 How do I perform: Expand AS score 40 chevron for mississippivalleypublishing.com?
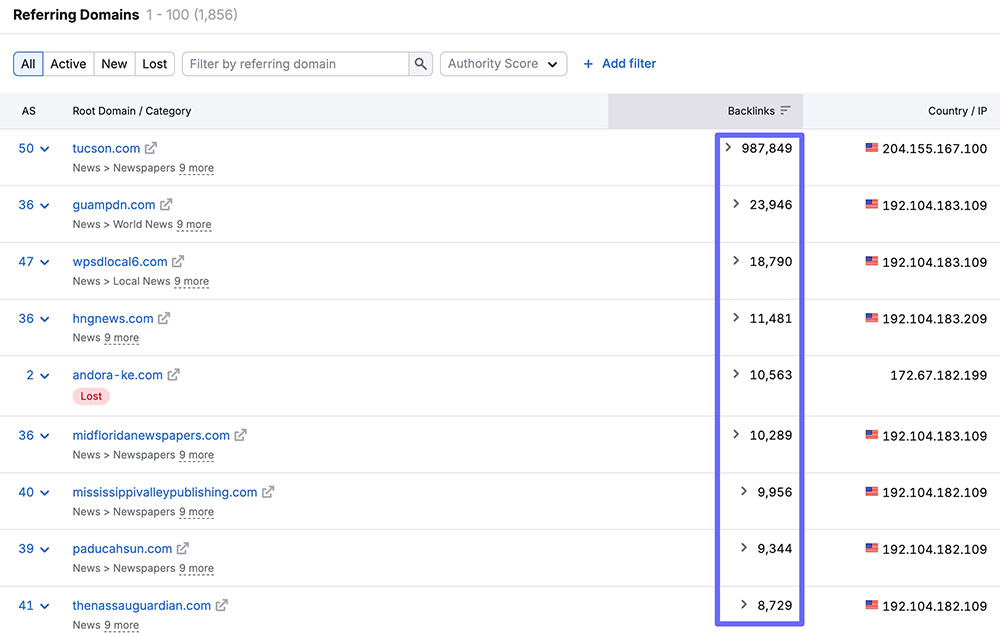[x=45, y=494]
